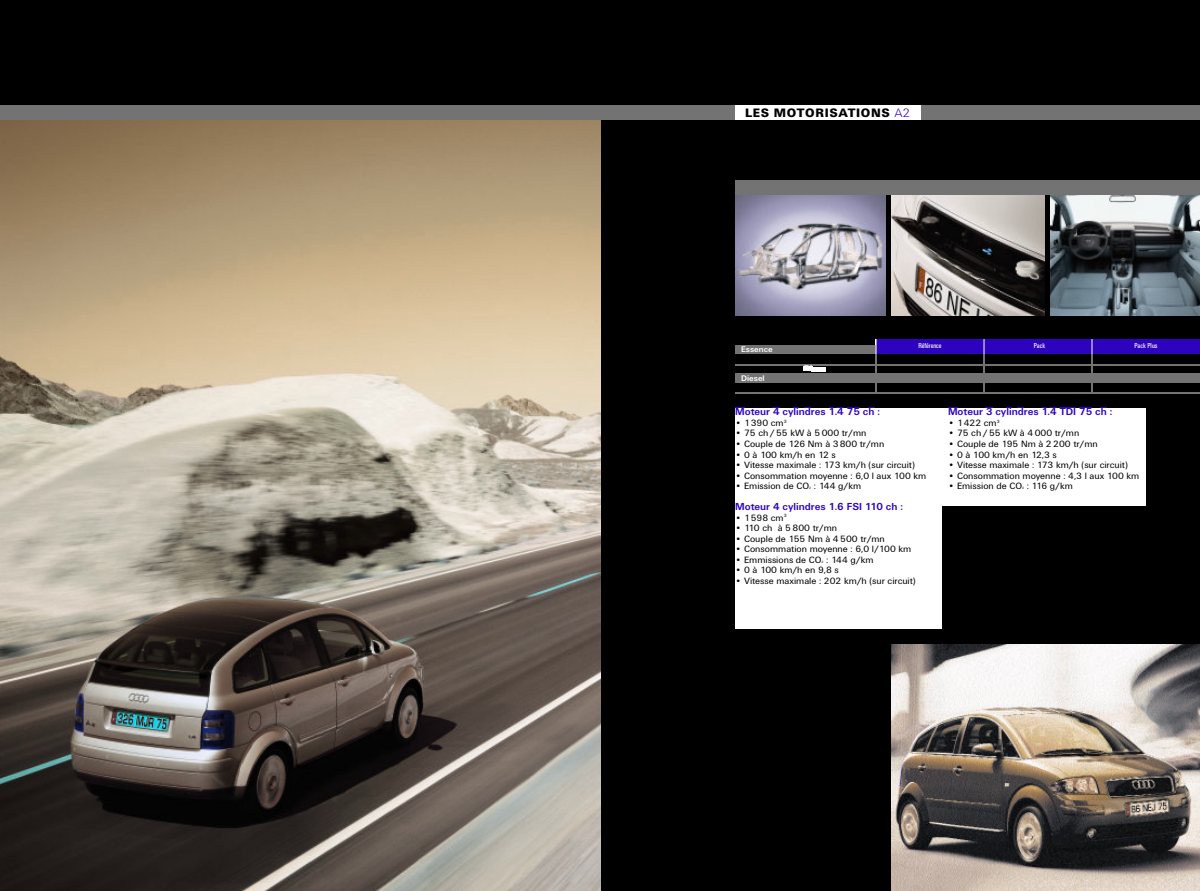Viewport: 1200px width, 891px height.
Task: Click the "LES MOTORISATIONS A2" page heading
Action: pyautogui.click(x=827, y=113)
